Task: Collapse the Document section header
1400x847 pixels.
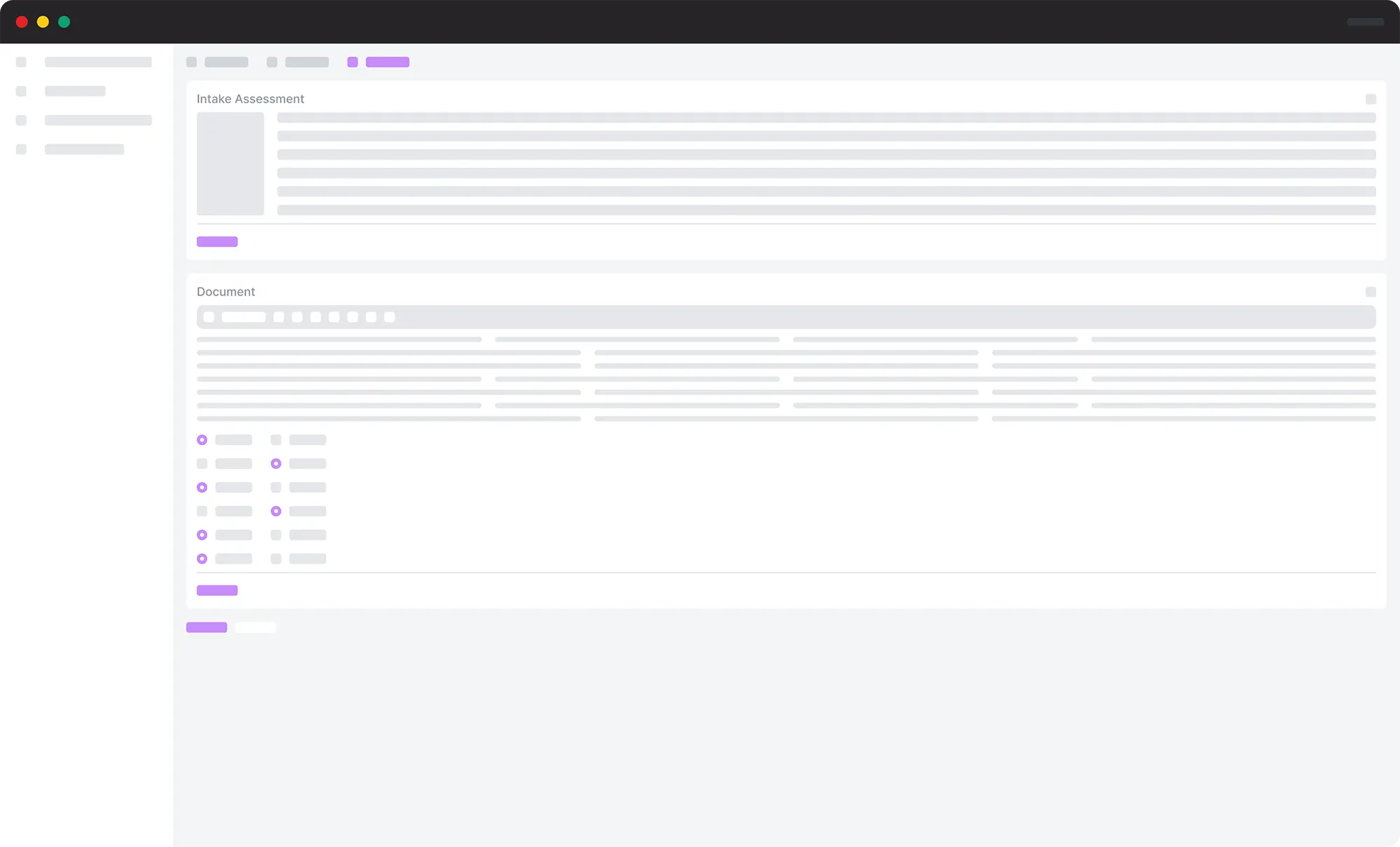Action: click(225, 292)
